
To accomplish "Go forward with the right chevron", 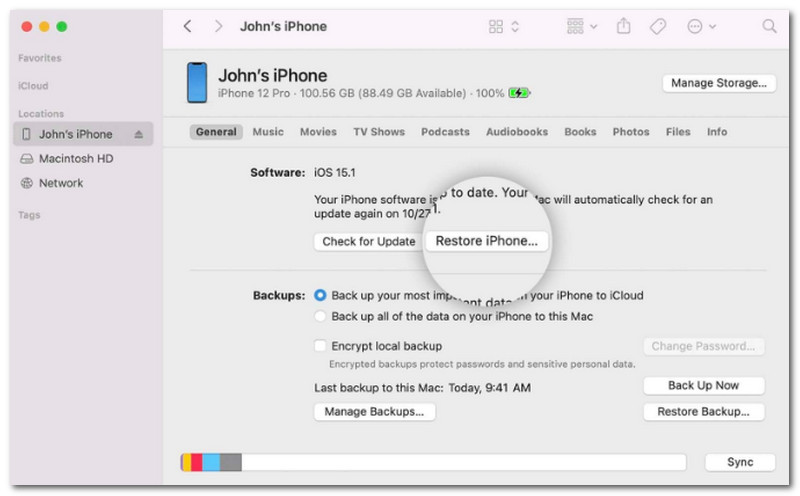I will tap(218, 26).
